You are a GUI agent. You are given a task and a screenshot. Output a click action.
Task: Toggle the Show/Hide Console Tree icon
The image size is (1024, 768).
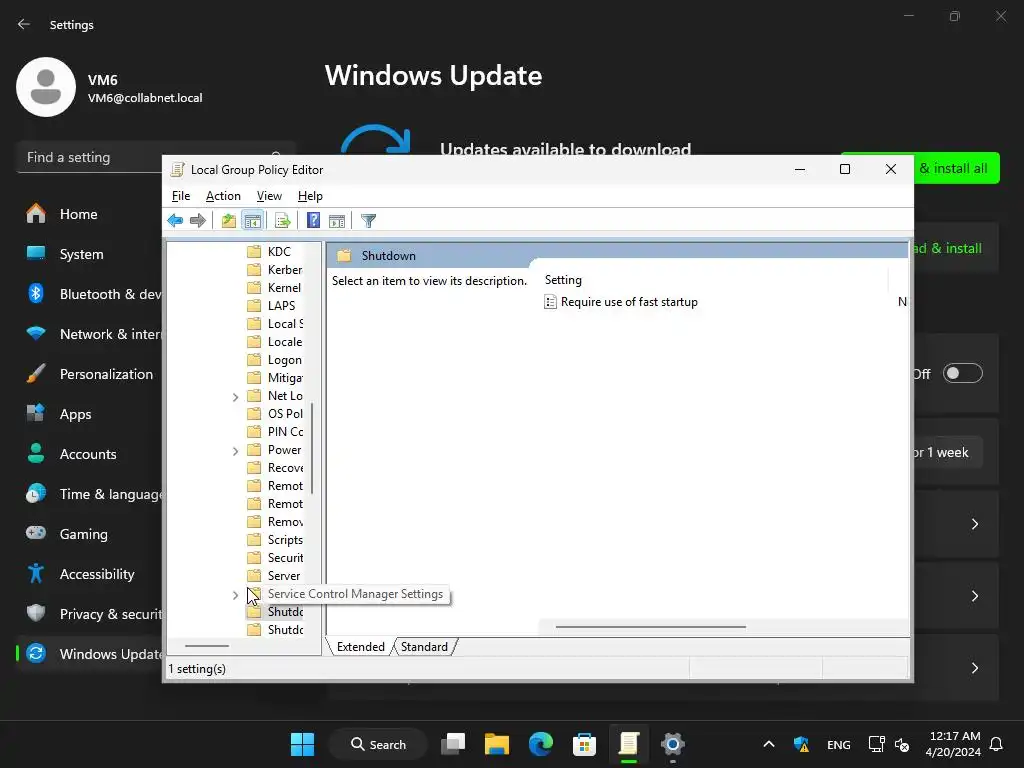click(252, 221)
